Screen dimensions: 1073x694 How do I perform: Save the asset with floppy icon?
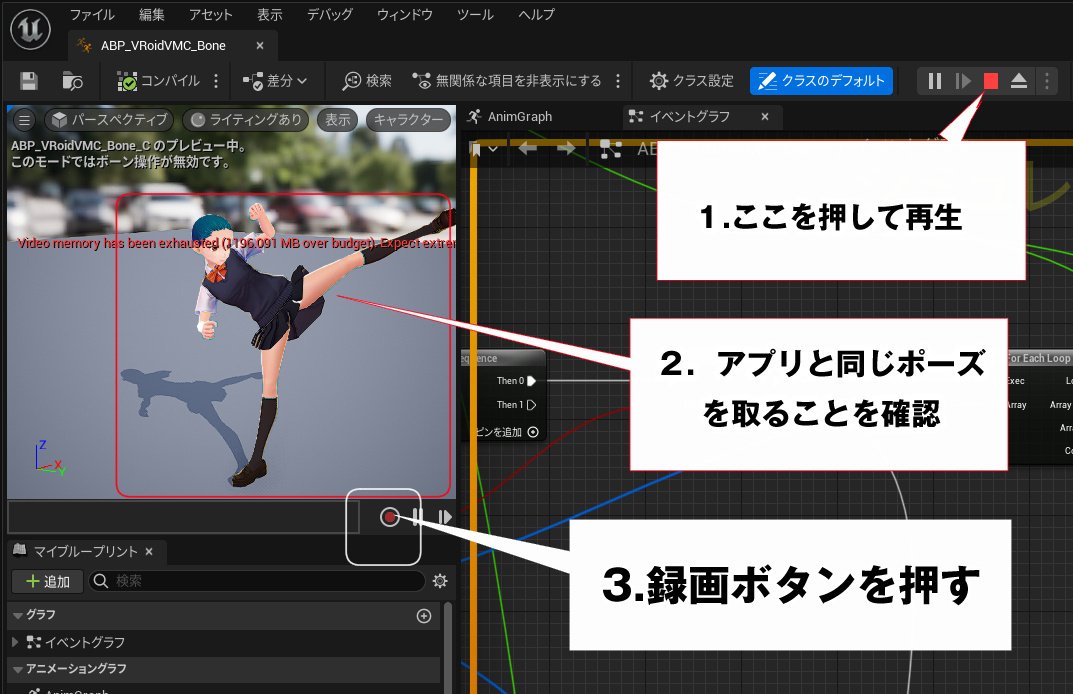click(29, 81)
